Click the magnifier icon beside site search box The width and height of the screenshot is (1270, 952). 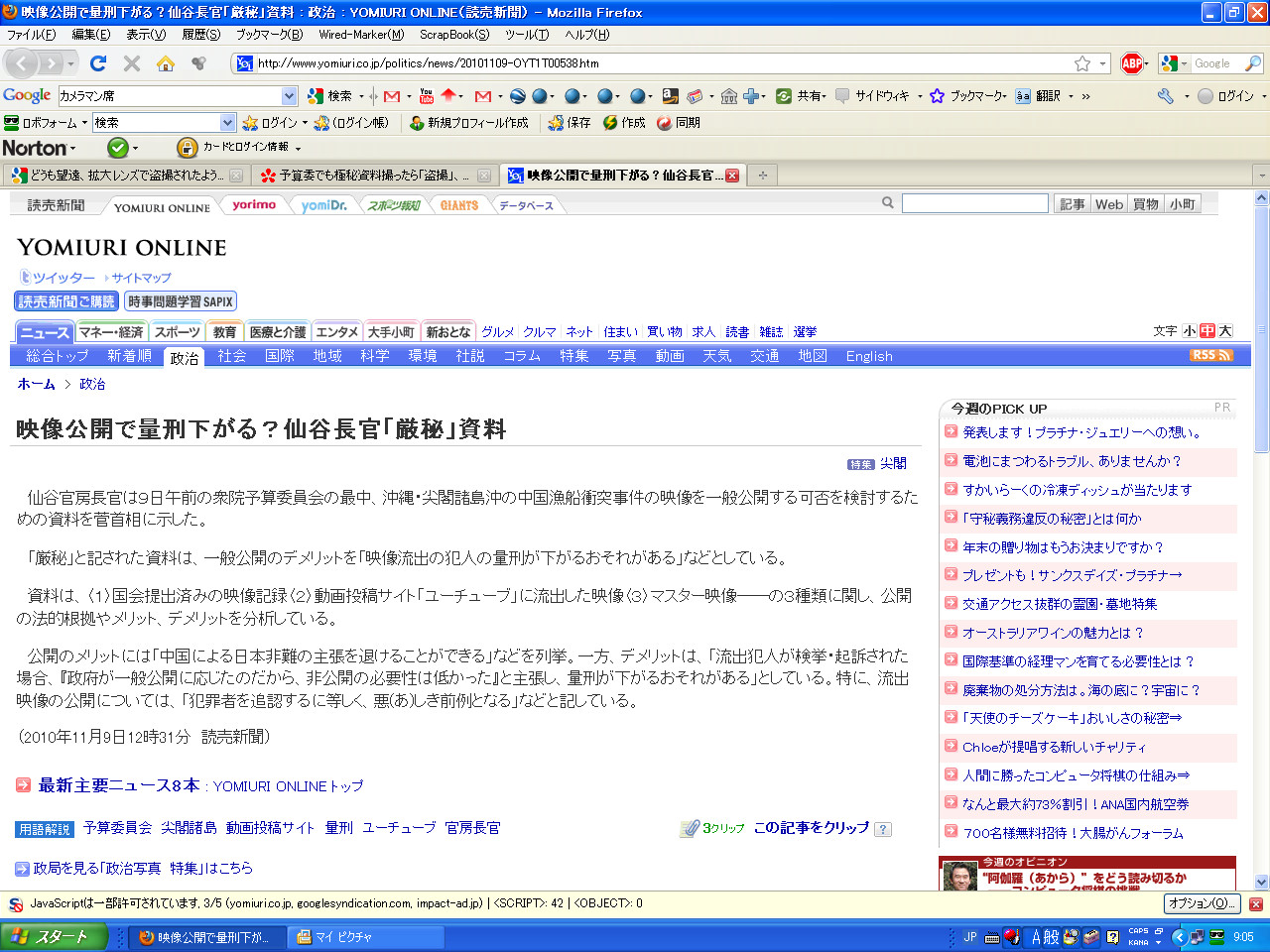[x=888, y=203]
